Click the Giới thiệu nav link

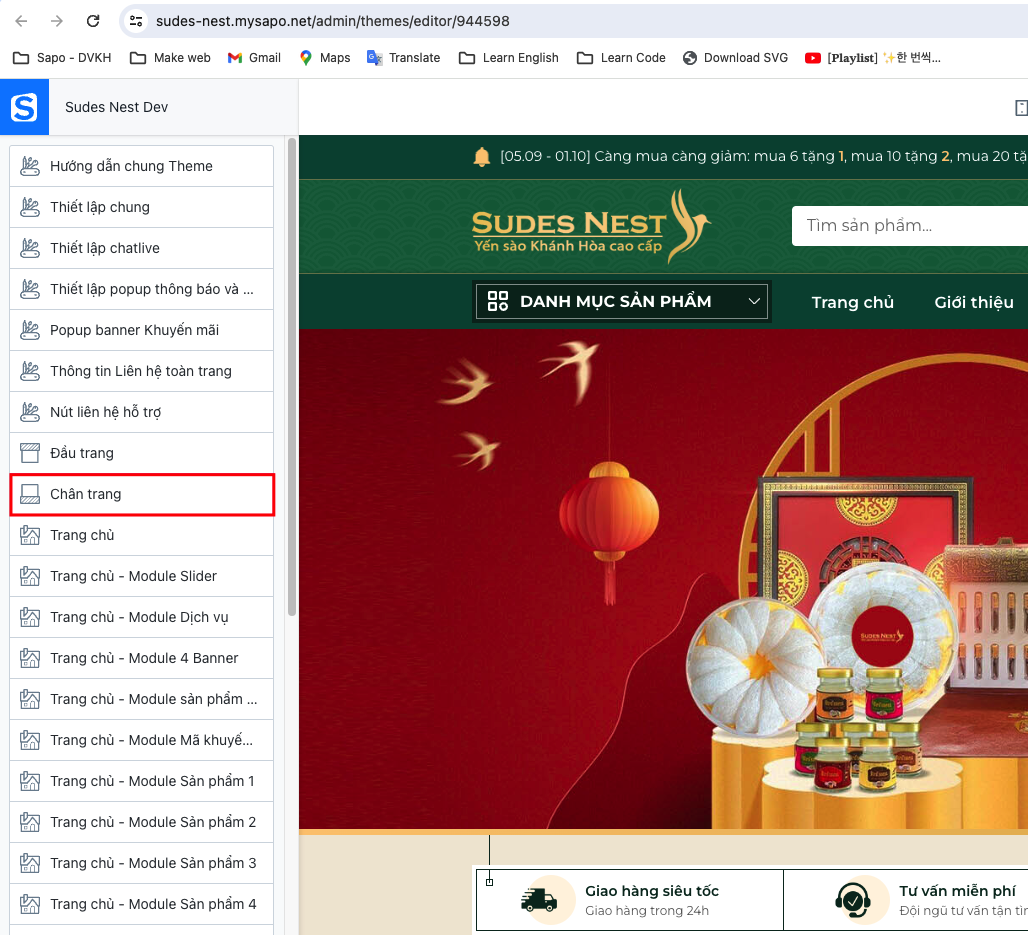coord(974,302)
